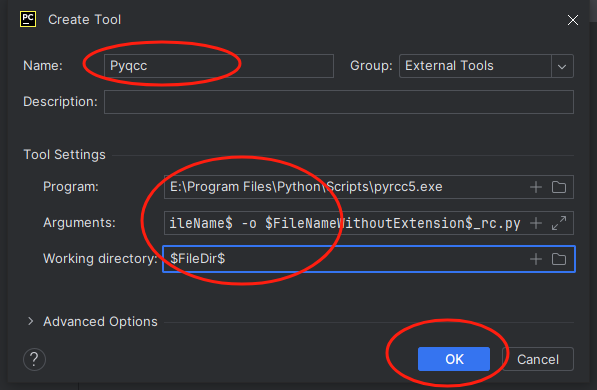Focus the Name field containing Pyqcc
Viewport: 597px width, 390px height.
[219, 66]
